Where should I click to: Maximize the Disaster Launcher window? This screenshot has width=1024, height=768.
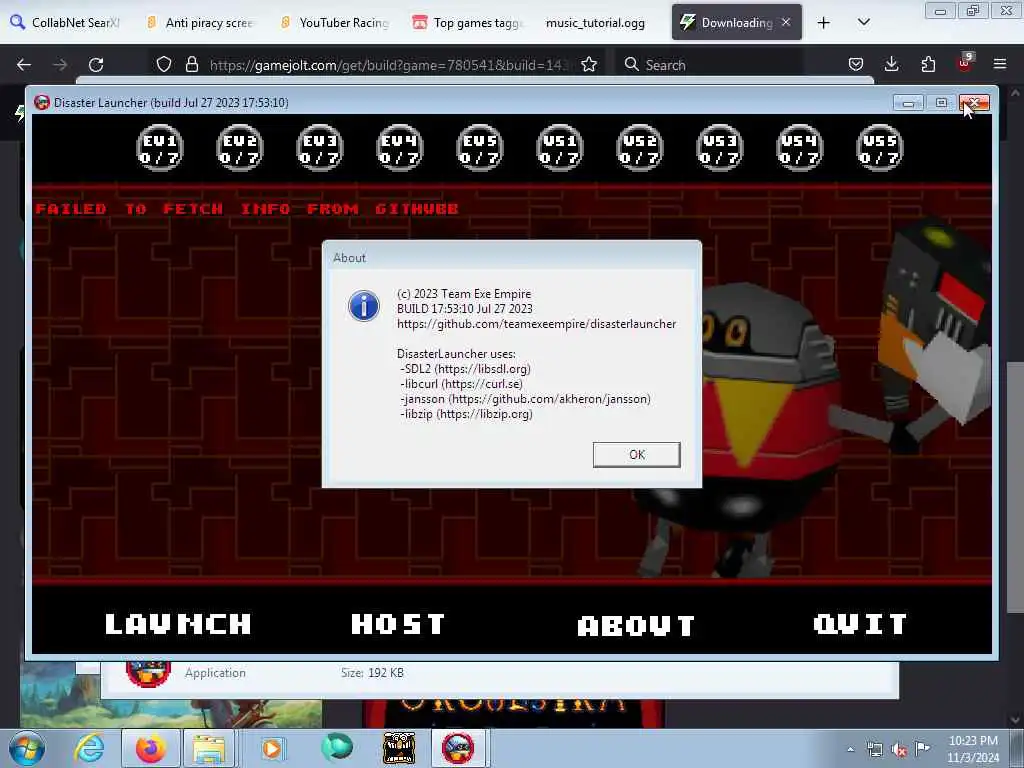[x=941, y=103]
